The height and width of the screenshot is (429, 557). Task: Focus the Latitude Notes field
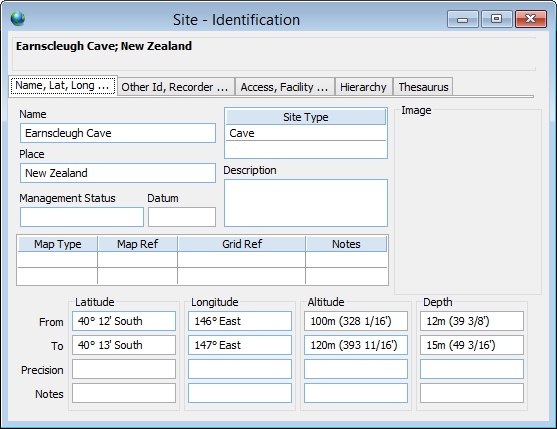124,393
